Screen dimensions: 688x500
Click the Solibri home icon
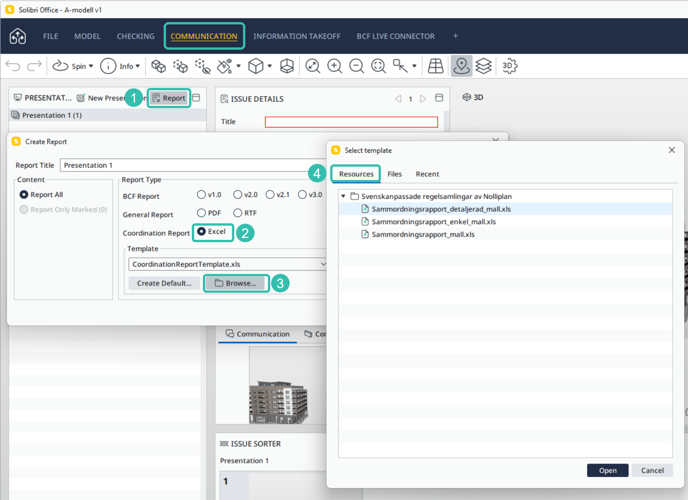(18, 36)
